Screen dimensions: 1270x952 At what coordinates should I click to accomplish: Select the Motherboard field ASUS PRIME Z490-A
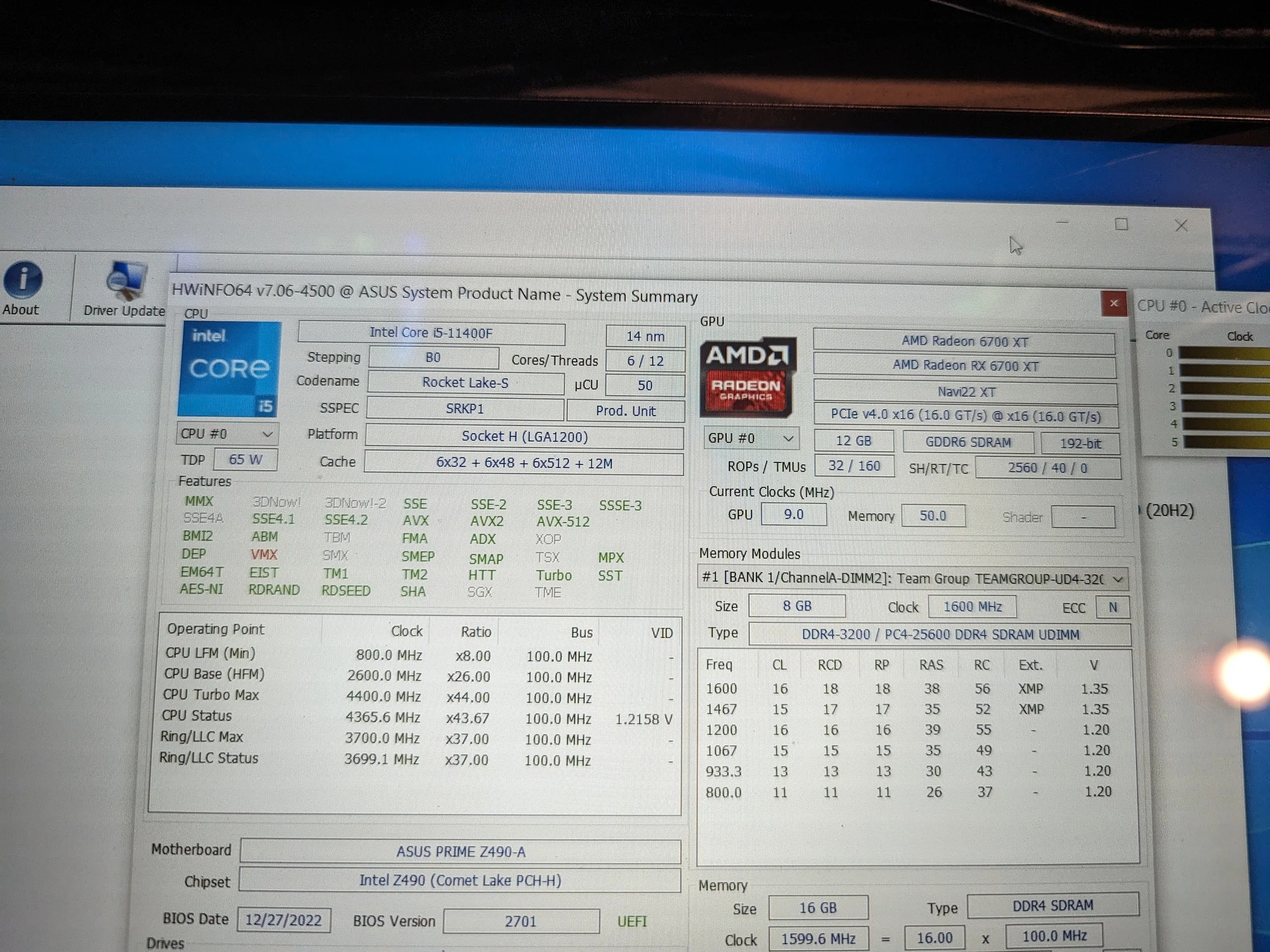(x=460, y=851)
